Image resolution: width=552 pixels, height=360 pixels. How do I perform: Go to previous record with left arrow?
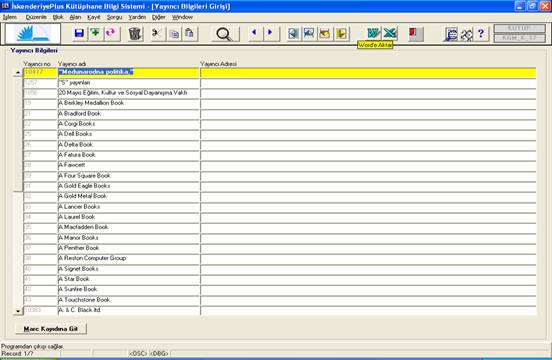(254, 33)
